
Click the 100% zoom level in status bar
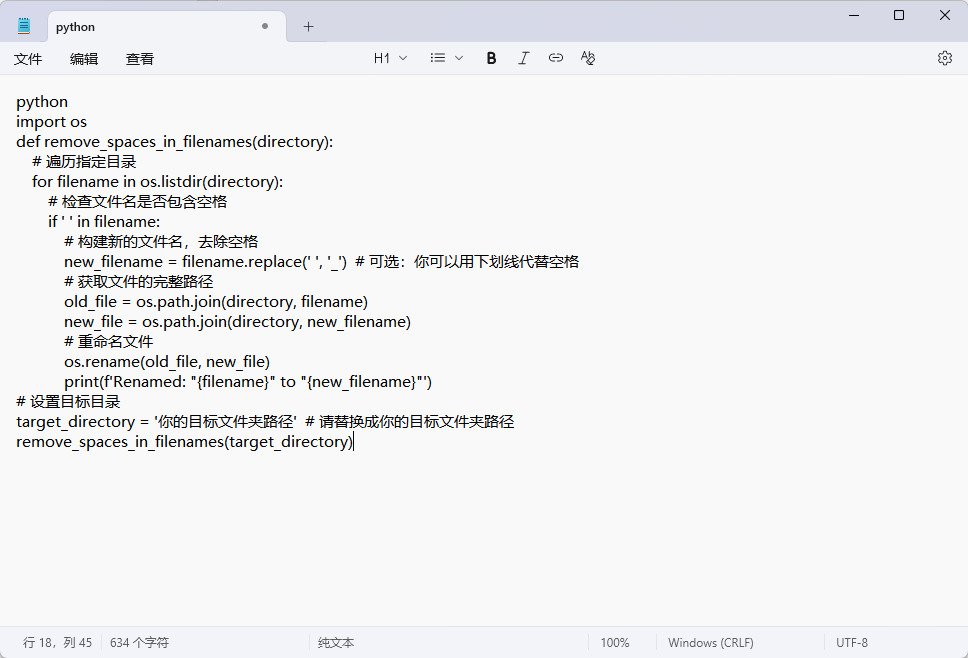click(x=615, y=643)
